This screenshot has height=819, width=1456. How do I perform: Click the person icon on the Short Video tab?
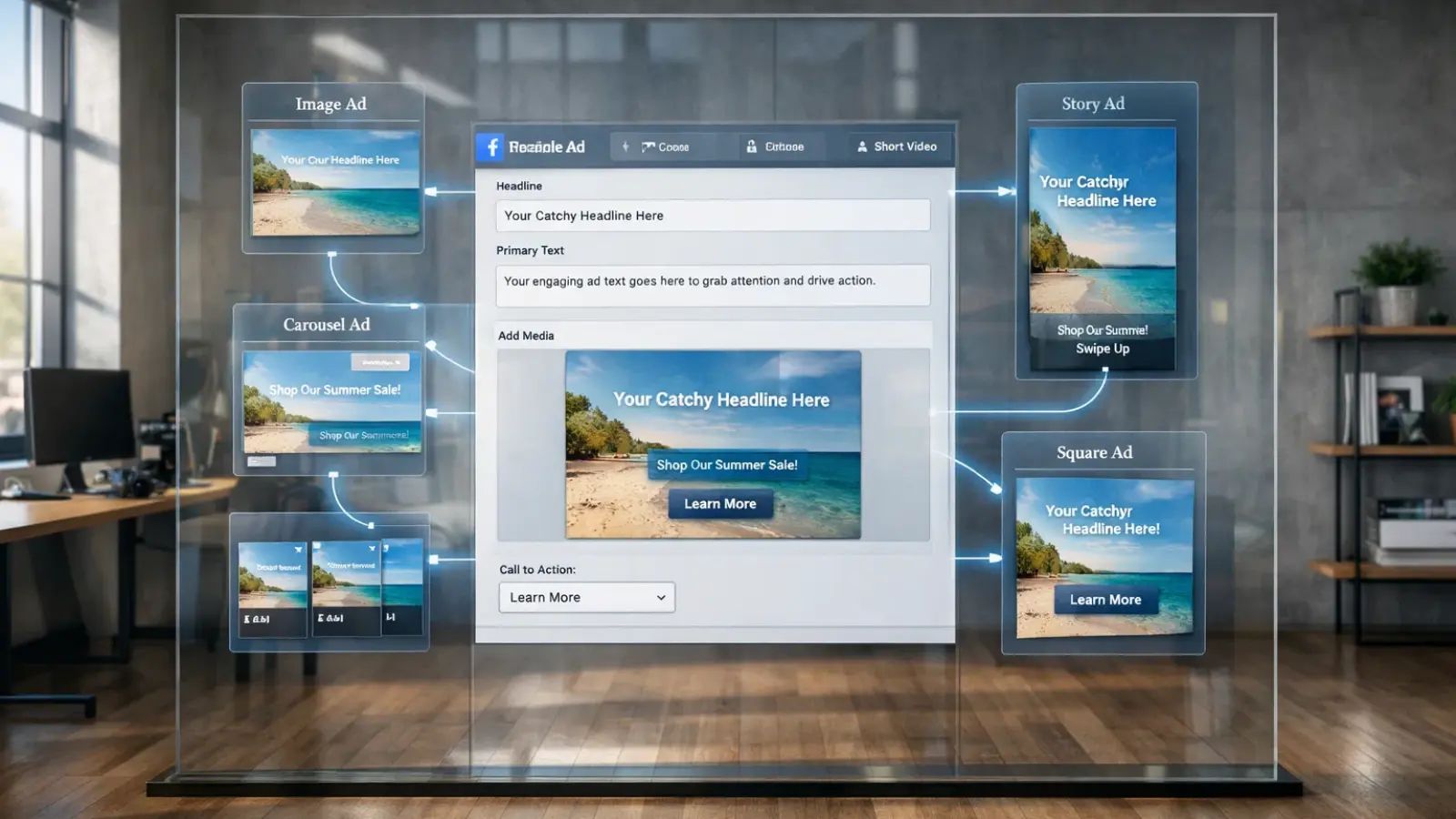pos(862,147)
